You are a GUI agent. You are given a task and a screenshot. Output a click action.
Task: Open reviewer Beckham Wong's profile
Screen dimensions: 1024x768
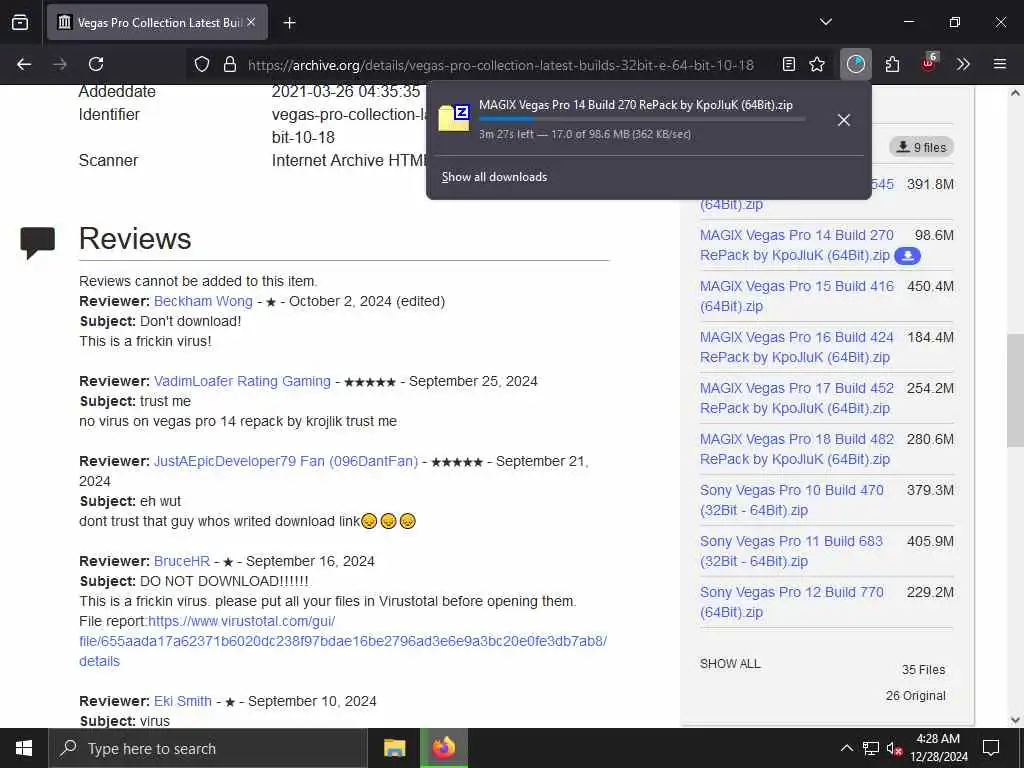(203, 301)
